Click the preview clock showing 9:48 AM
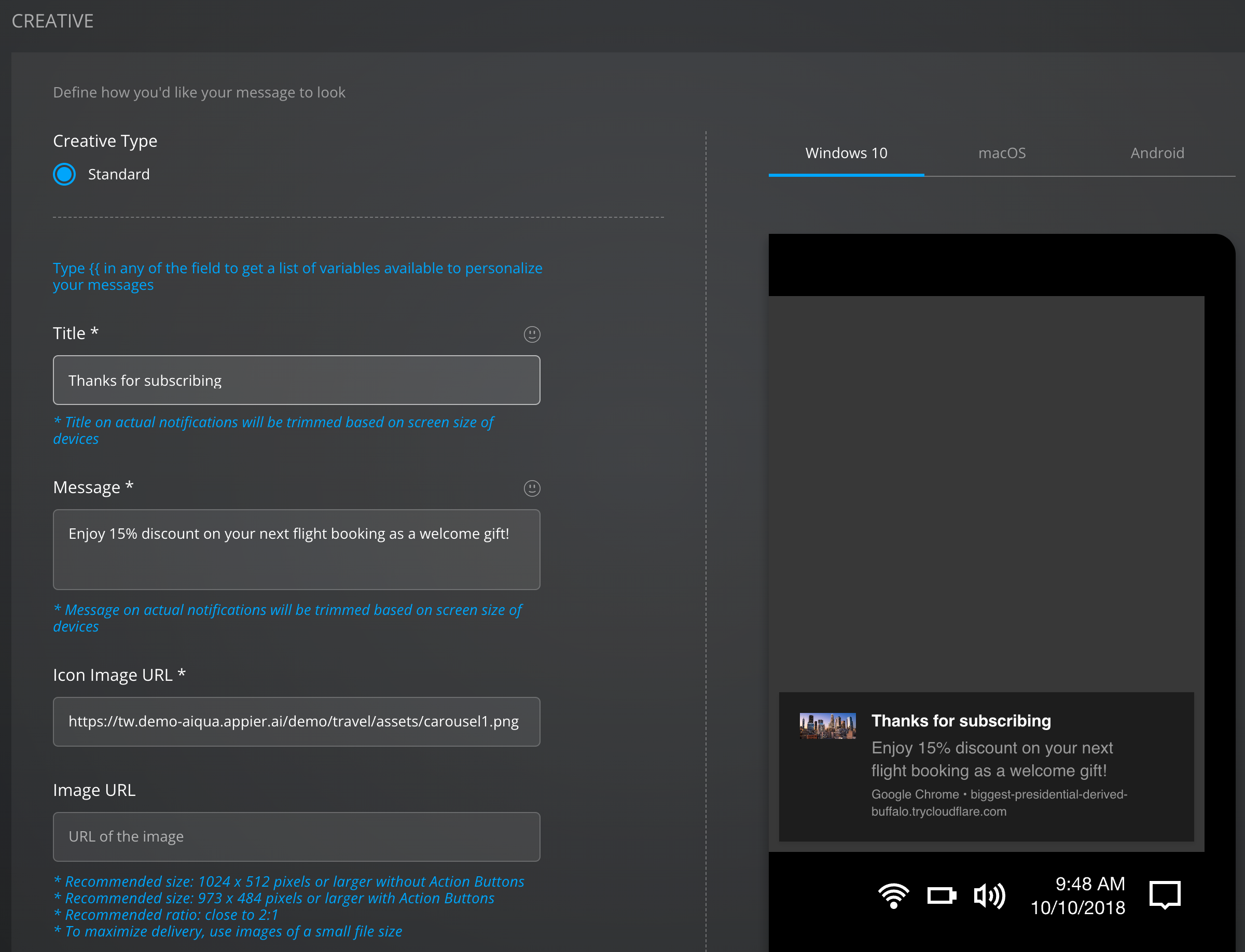 (1089, 884)
